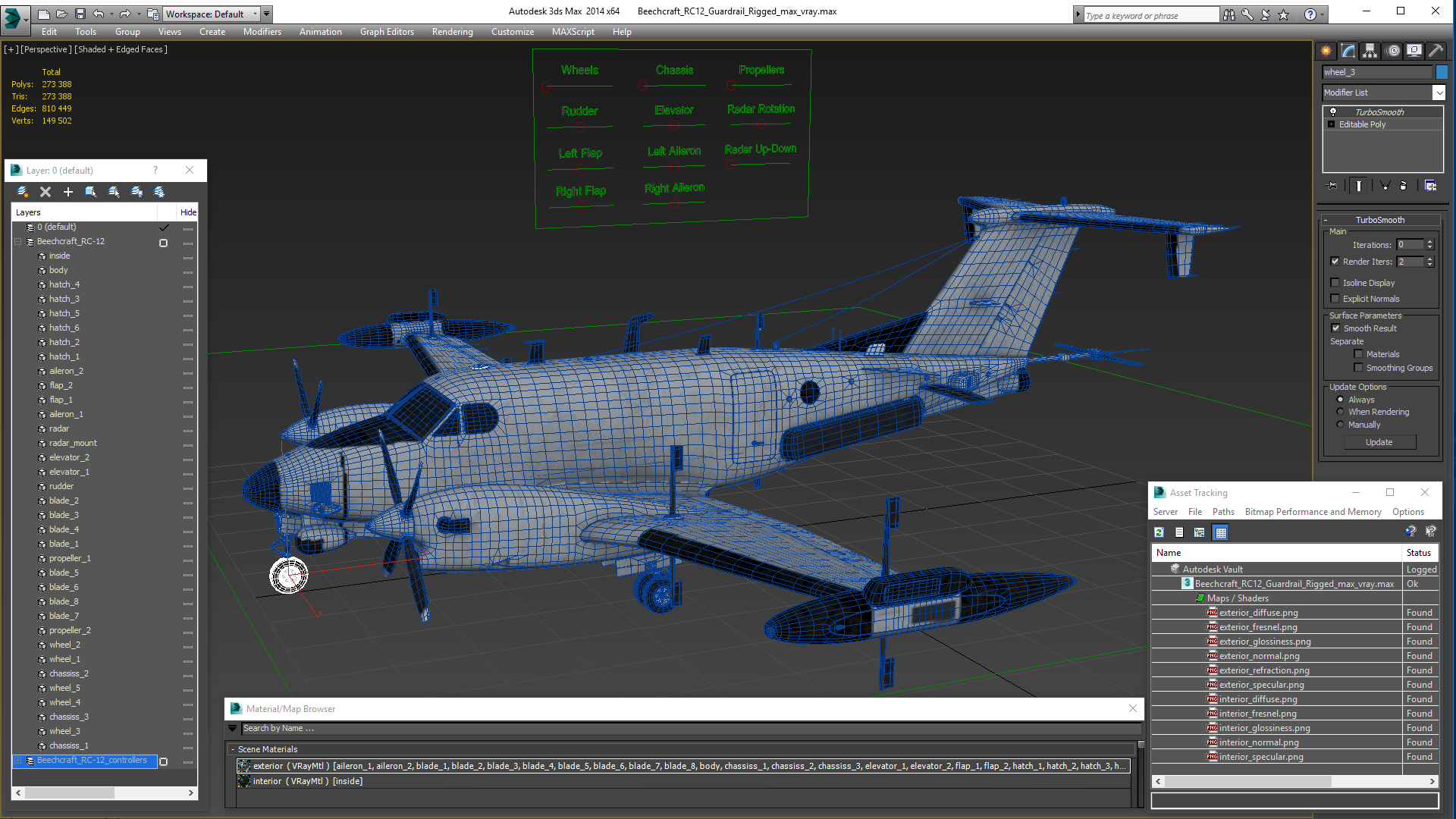The height and width of the screenshot is (819, 1456).
Task: Expand Editable Poly plus sign in stack
Action: tap(1331, 124)
